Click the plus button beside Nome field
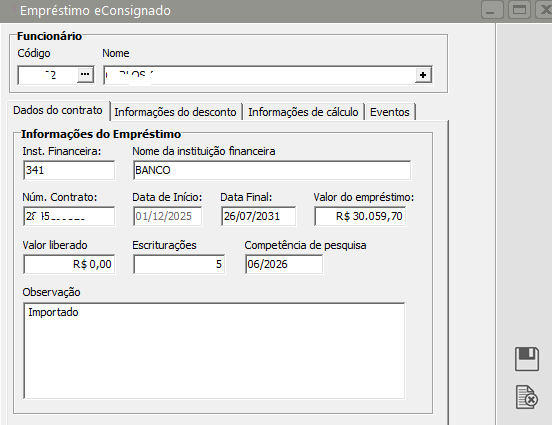This screenshot has width=552, height=425. pyautogui.click(x=423, y=75)
